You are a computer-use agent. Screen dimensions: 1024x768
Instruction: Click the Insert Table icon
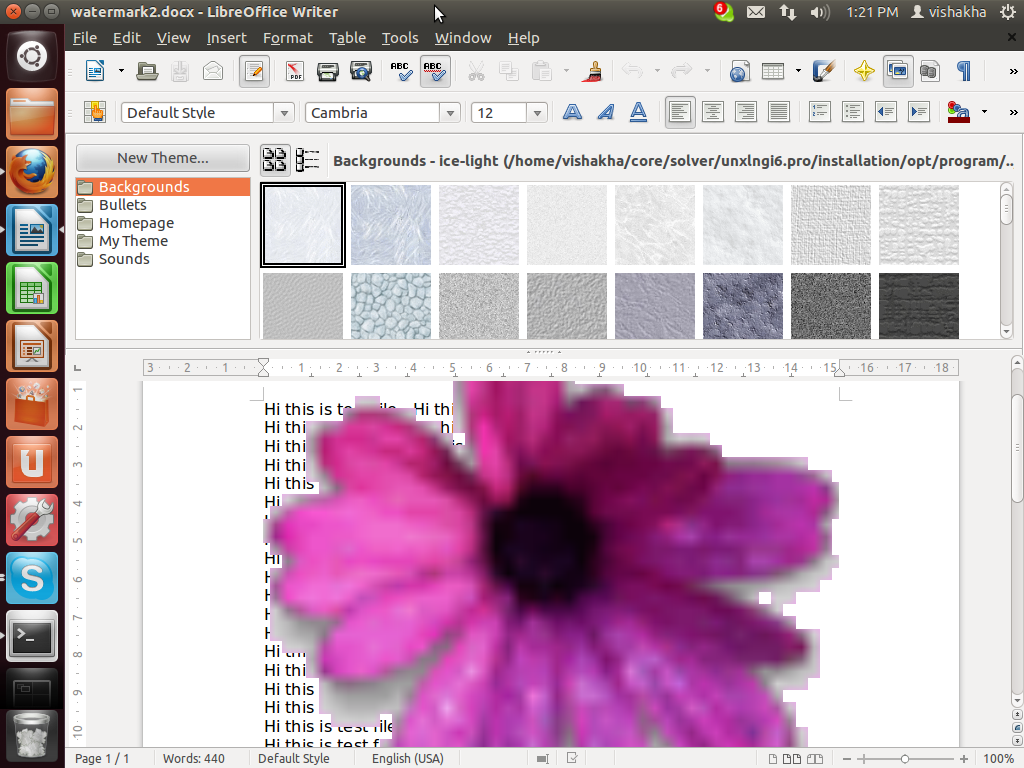pos(772,71)
